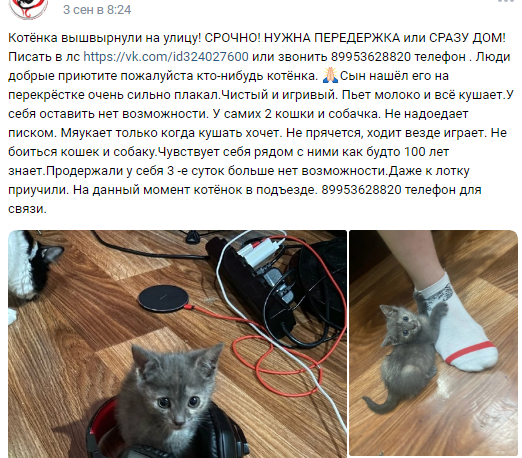522x458 pixels.
Task: Click the post timestamp 3 сен в 8:24
Action: 97,10
